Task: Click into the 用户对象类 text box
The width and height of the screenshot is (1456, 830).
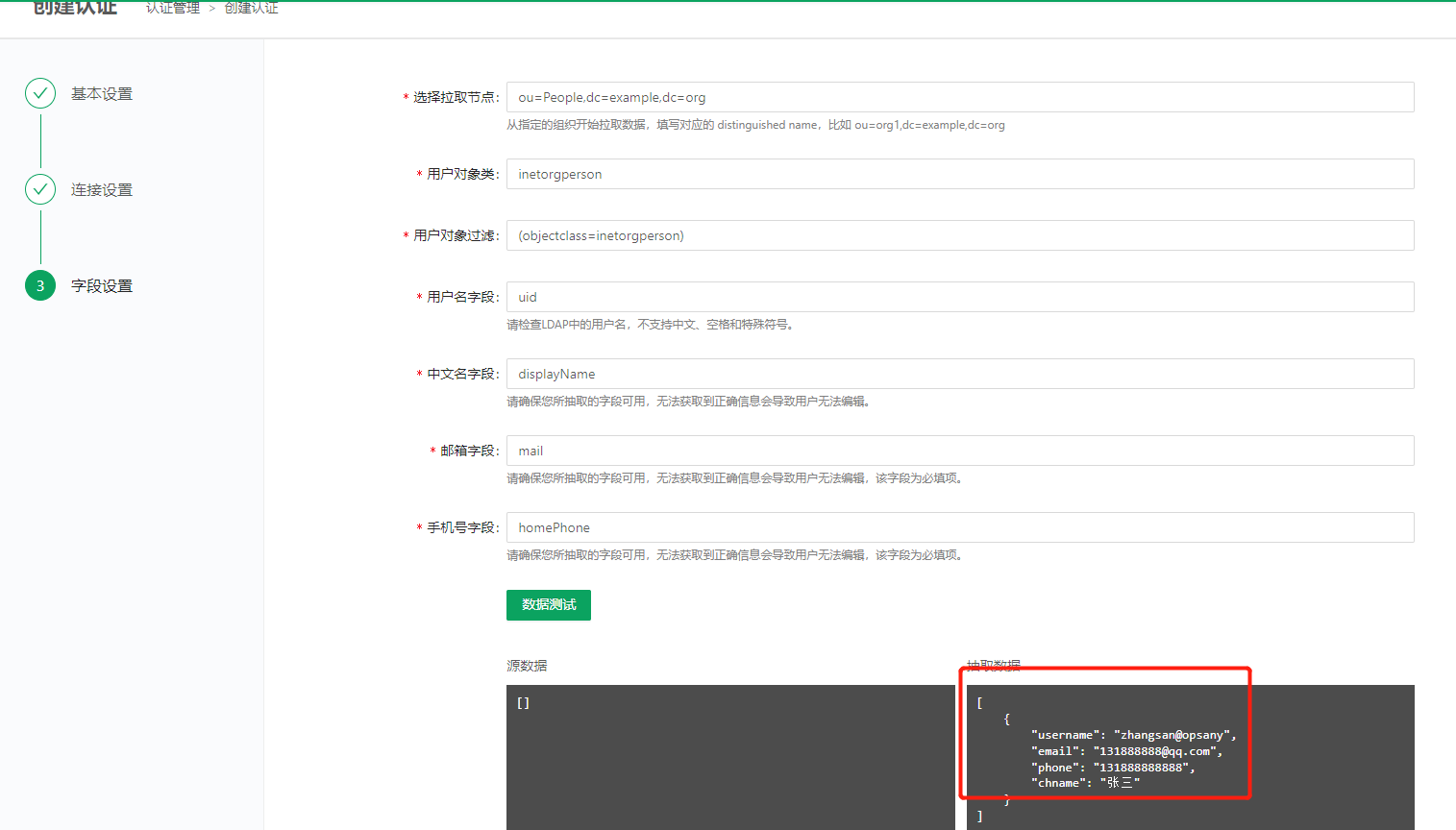Action: pos(959,174)
